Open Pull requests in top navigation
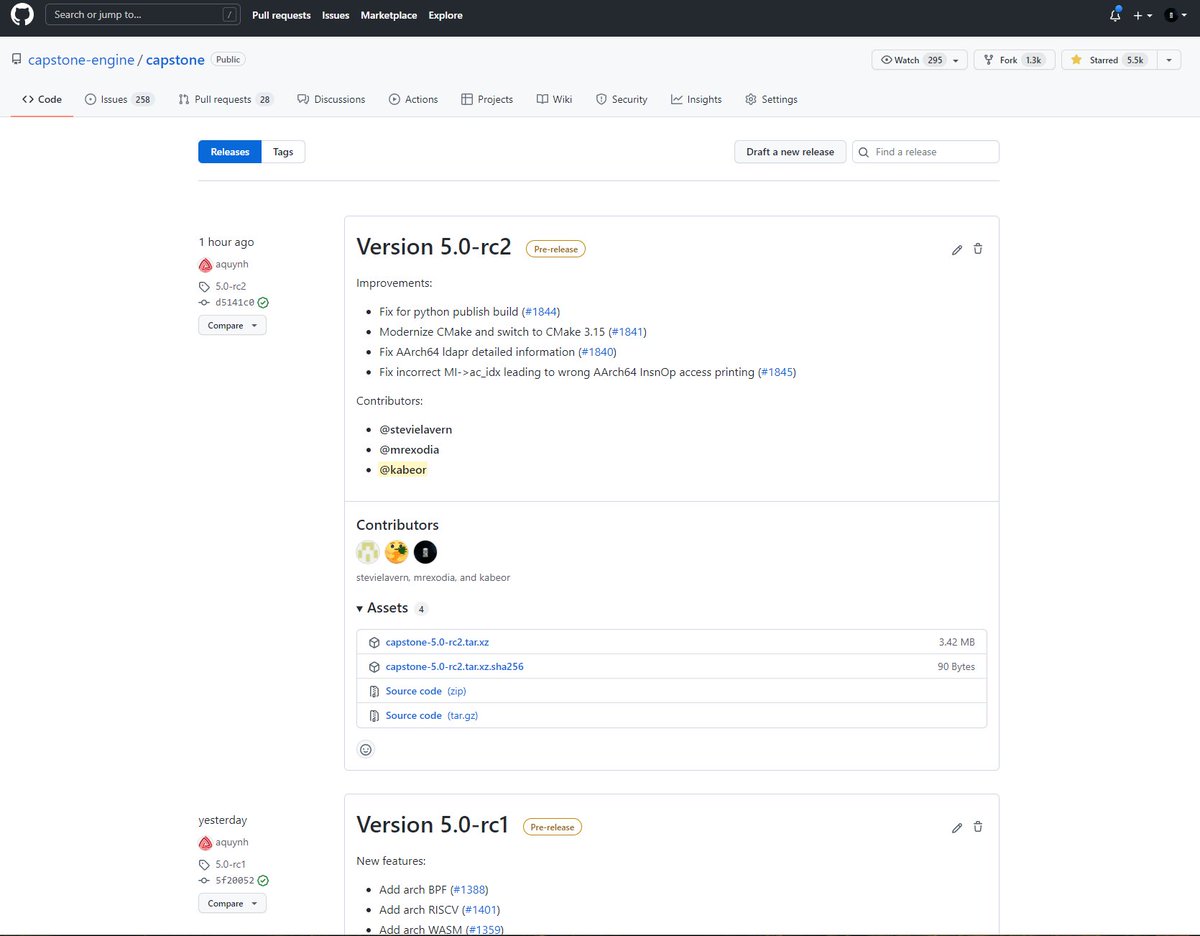This screenshot has height=936, width=1200. pos(281,15)
